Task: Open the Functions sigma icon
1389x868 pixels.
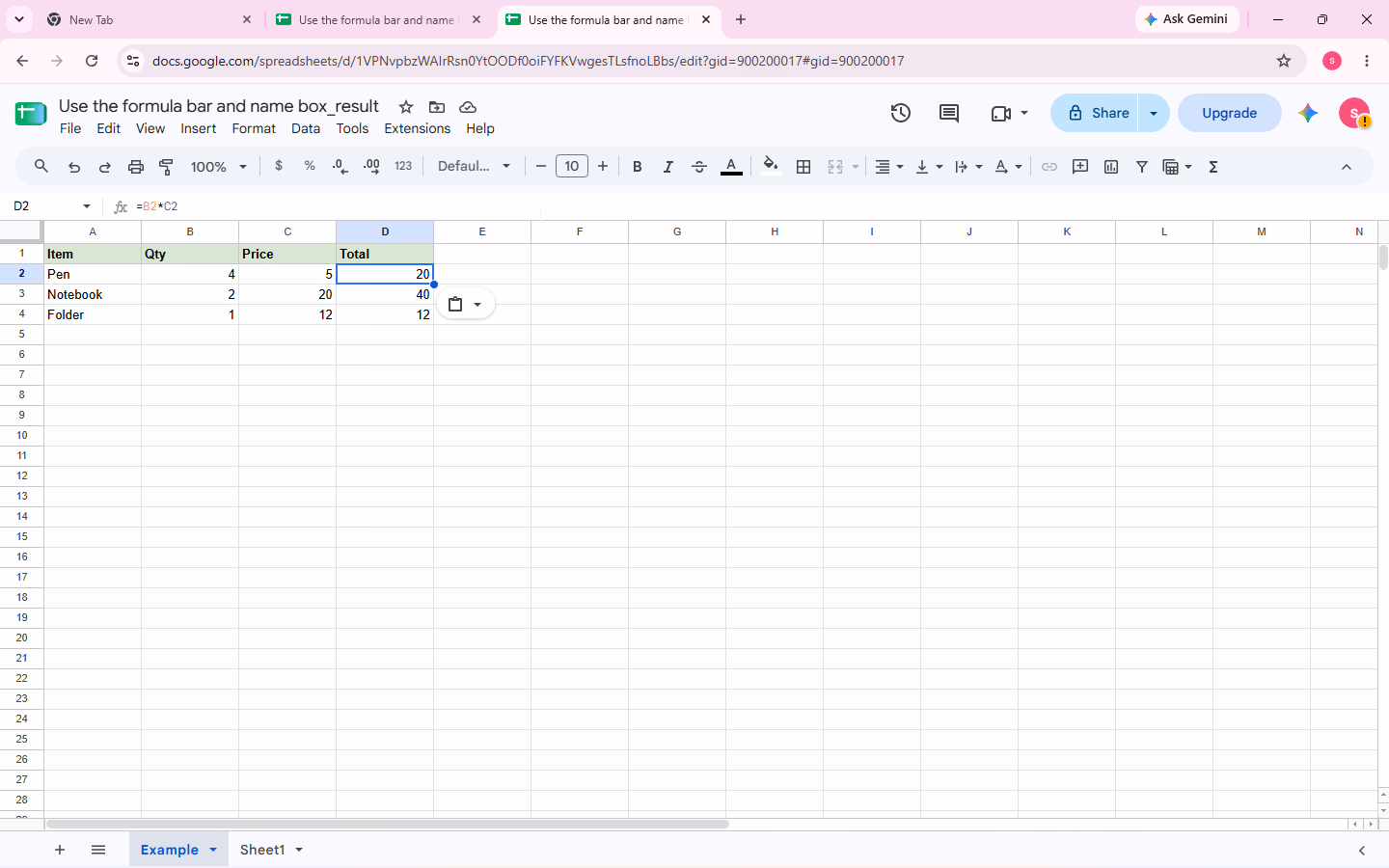Action: (1213, 167)
